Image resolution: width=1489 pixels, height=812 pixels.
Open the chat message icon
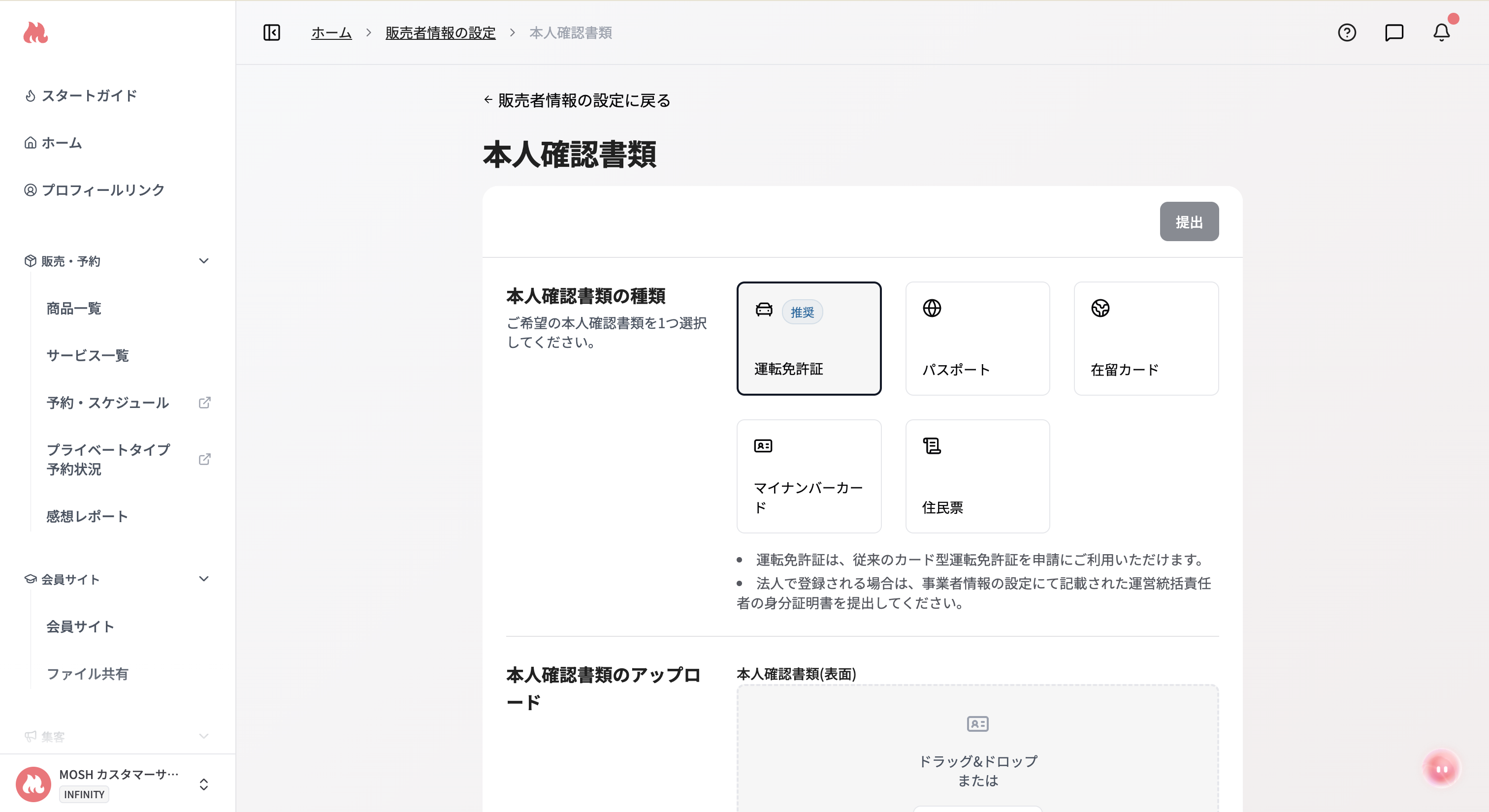(x=1394, y=32)
